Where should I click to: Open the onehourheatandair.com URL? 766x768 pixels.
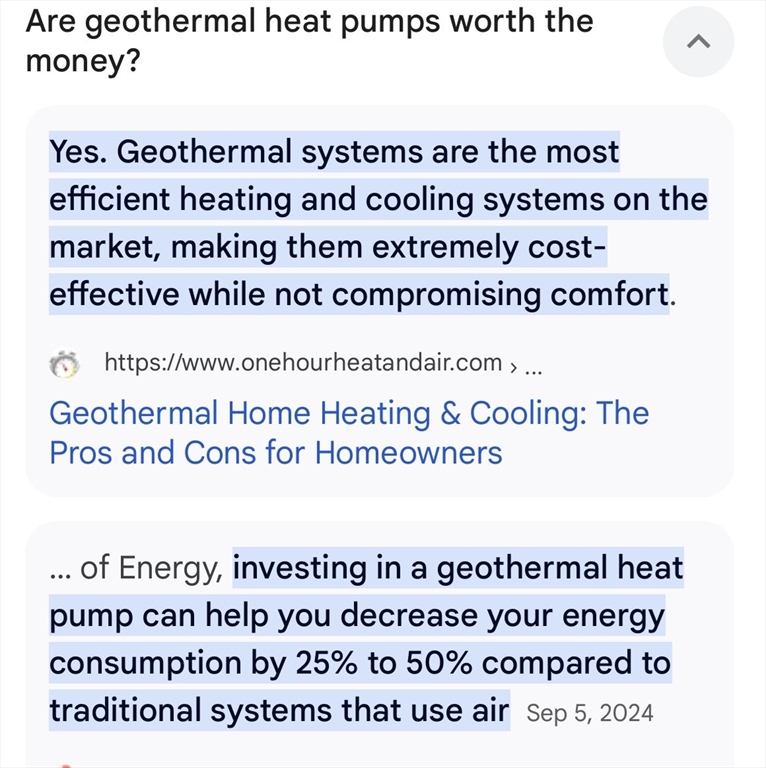pyautogui.click(x=303, y=363)
